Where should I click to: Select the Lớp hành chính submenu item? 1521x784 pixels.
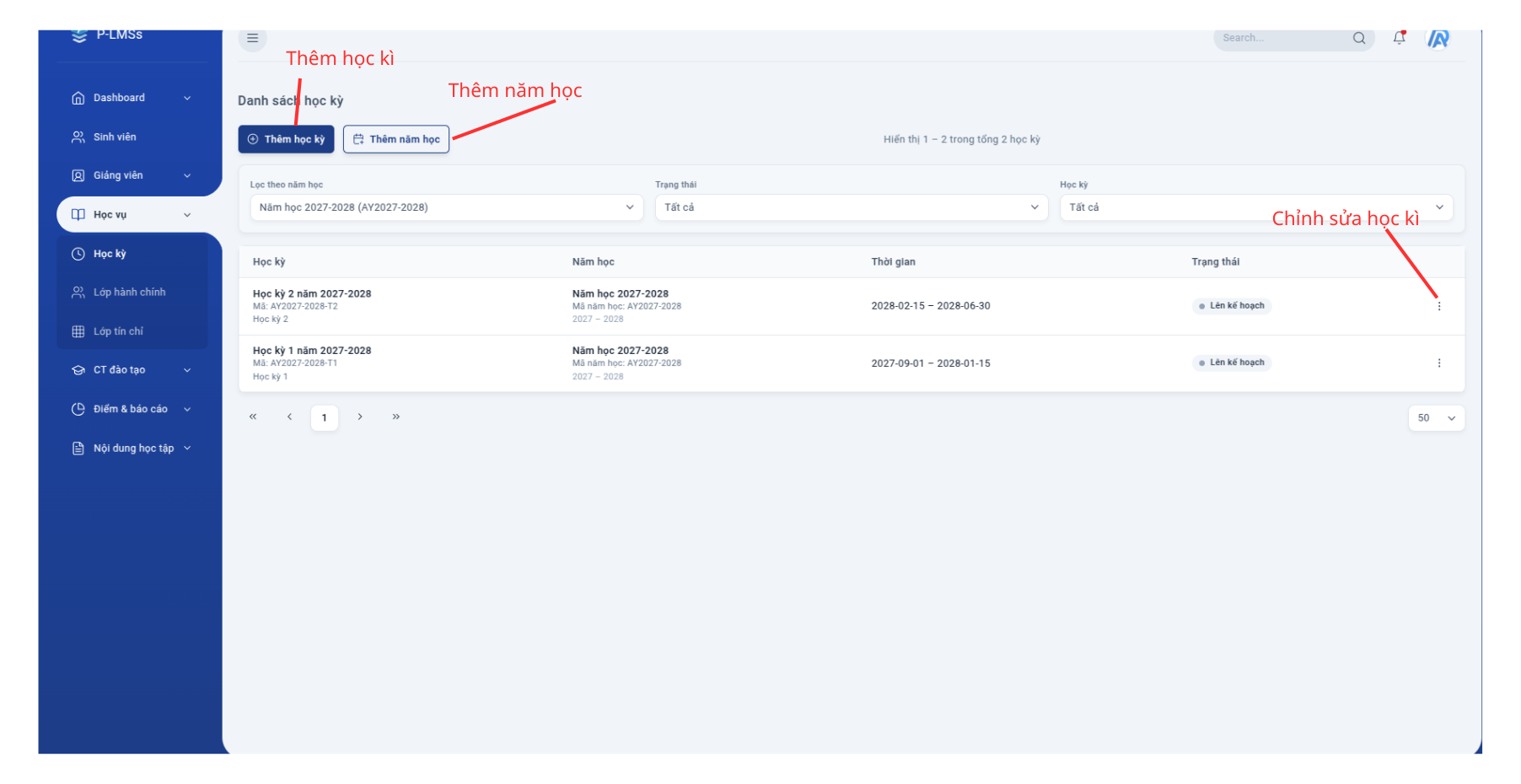(x=132, y=293)
